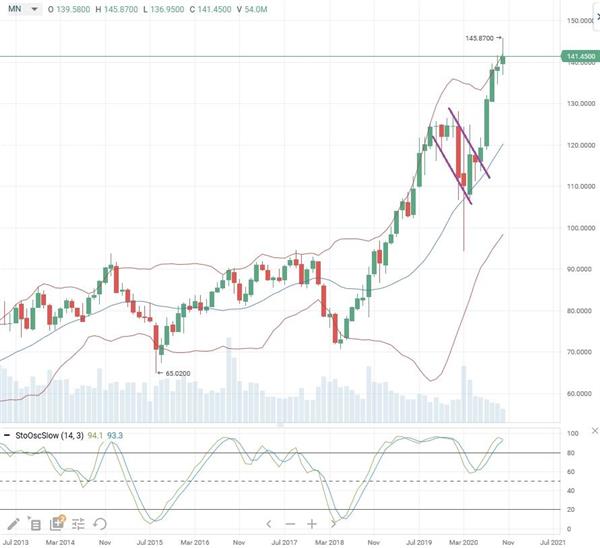Click the reset chart undo arrow
Screen dimensions: 600x548
(100, 524)
